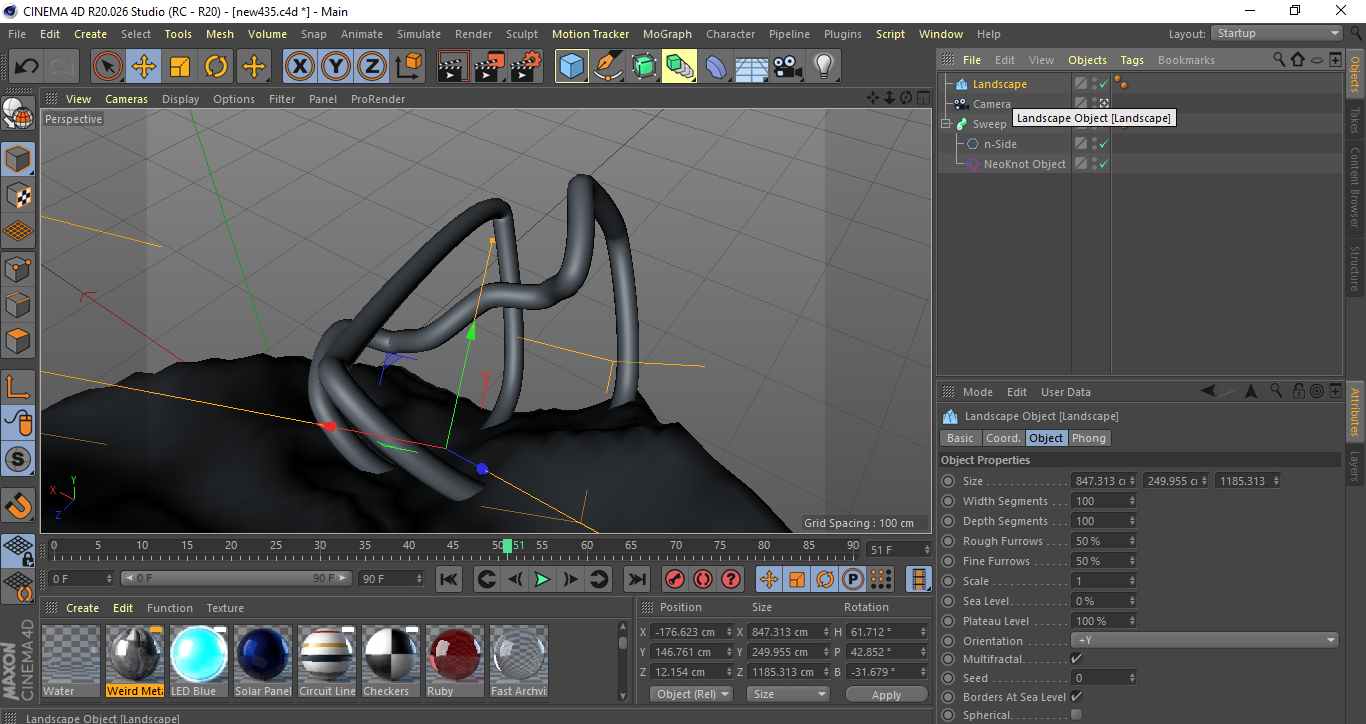Select the LED Blue material
Viewport: 1366px width, 724px height.
[x=199, y=661]
